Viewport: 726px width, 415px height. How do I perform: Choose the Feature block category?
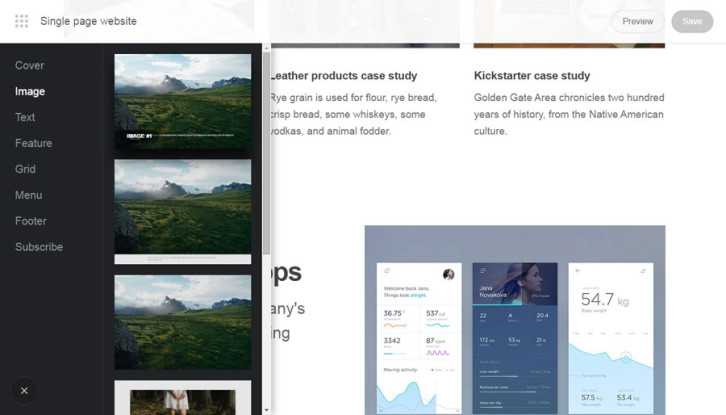33,143
